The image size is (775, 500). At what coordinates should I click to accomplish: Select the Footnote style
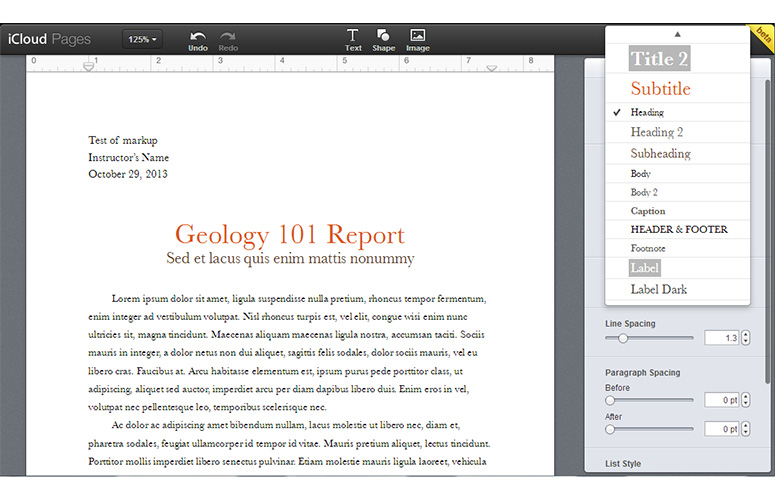[x=678, y=248]
